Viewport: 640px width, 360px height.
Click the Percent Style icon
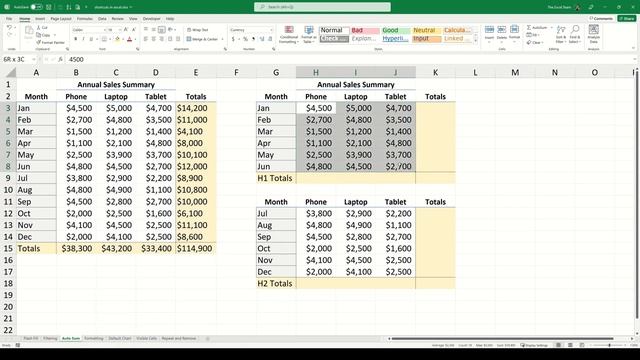[x=245, y=39]
